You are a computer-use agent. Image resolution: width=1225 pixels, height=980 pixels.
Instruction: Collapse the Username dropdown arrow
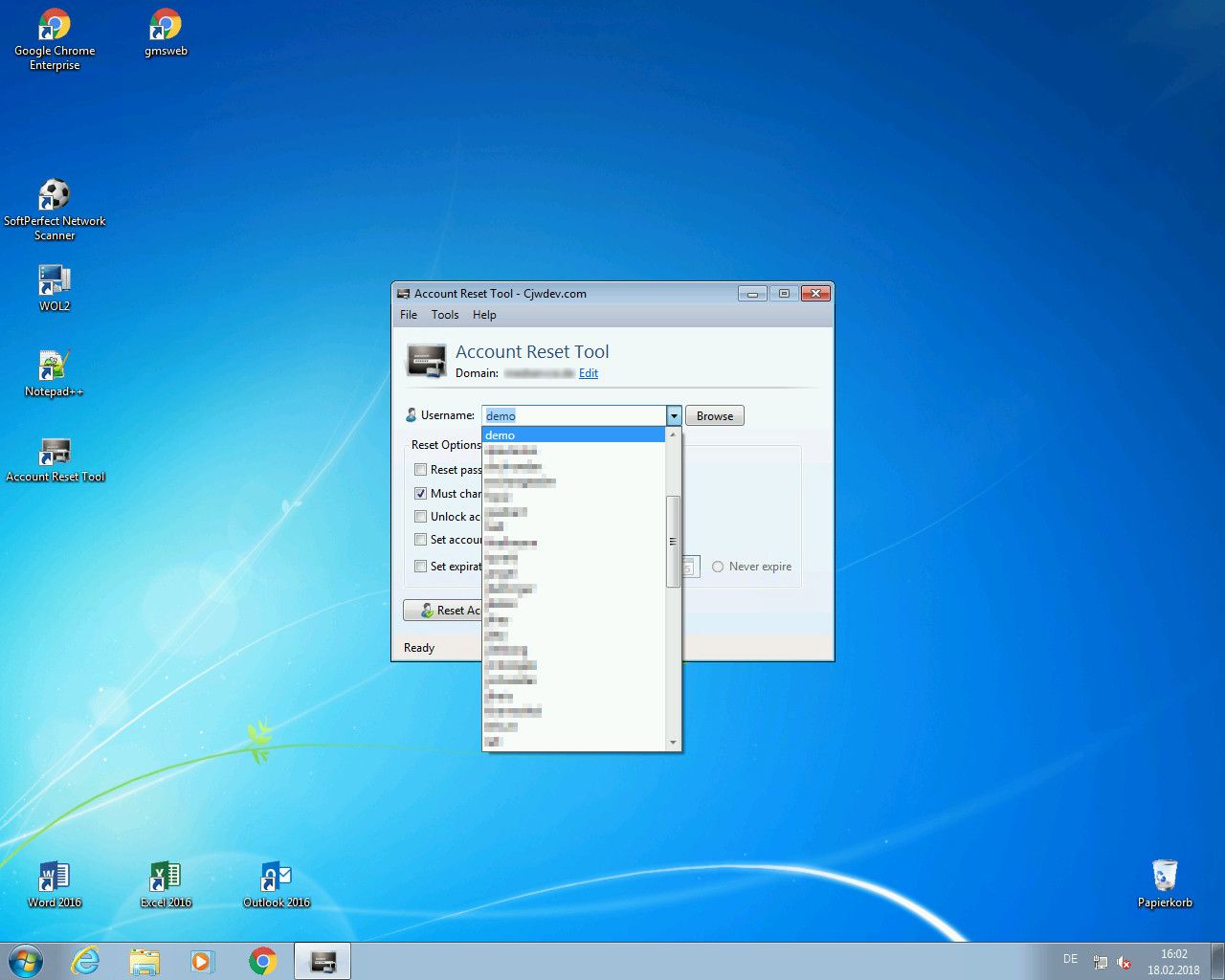click(674, 416)
